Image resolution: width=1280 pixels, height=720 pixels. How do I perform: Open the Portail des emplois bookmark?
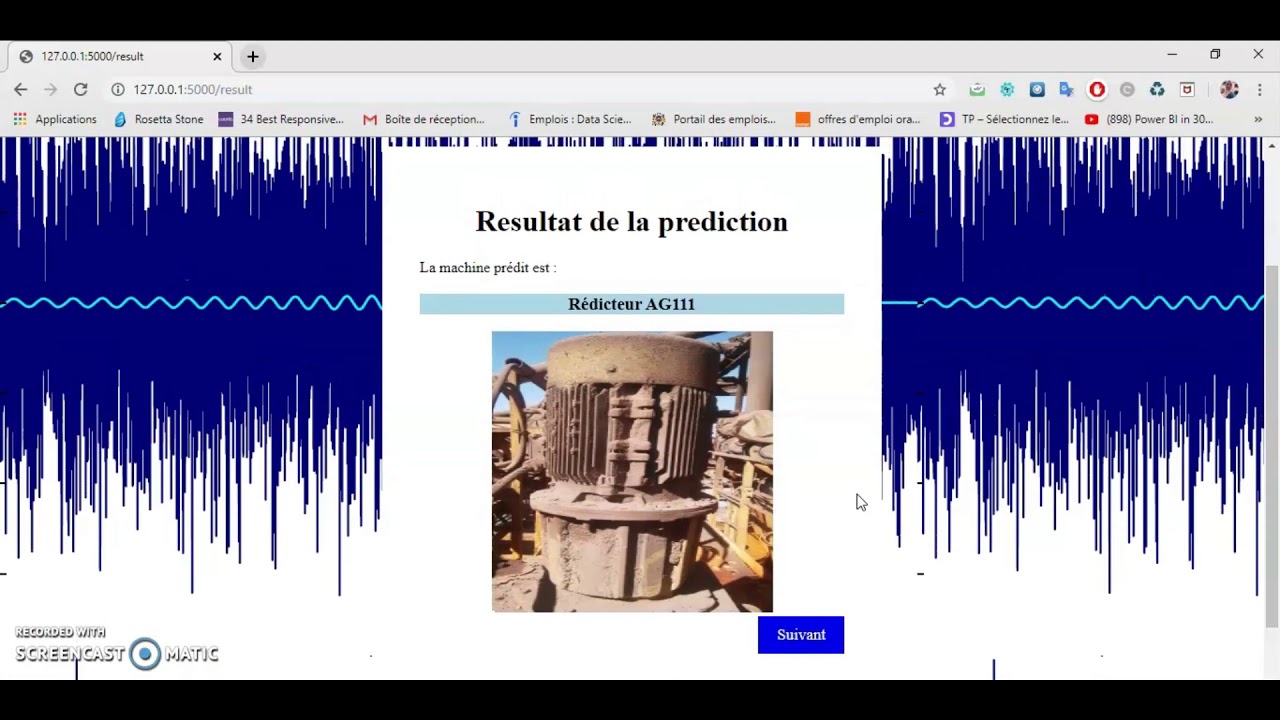(x=713, y=119)
